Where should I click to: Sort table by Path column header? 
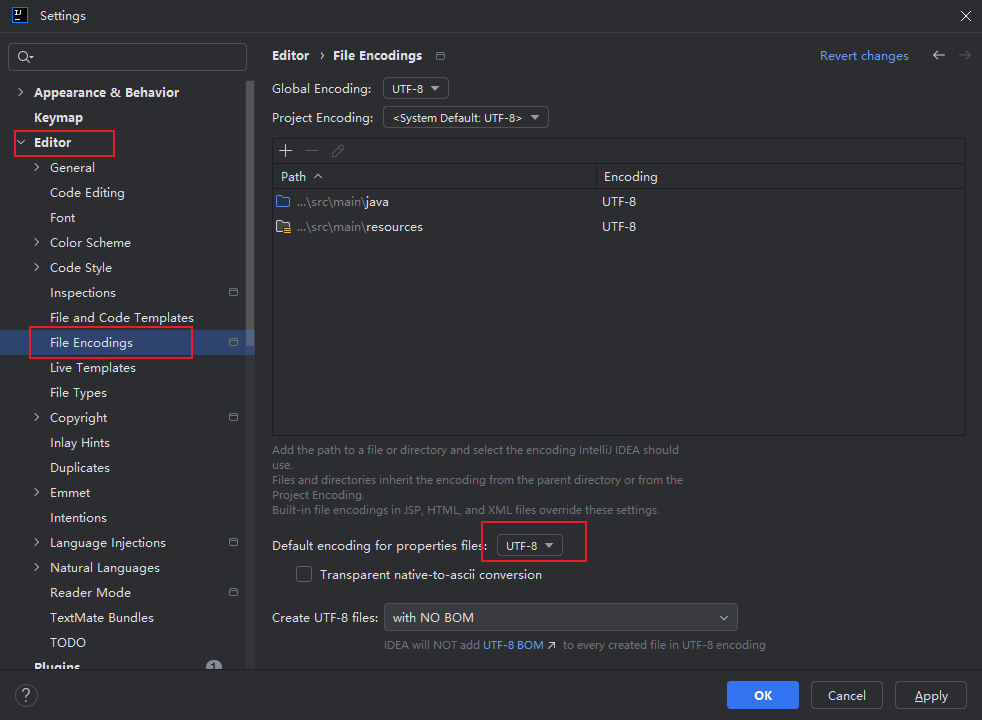(x=434, y=177)
